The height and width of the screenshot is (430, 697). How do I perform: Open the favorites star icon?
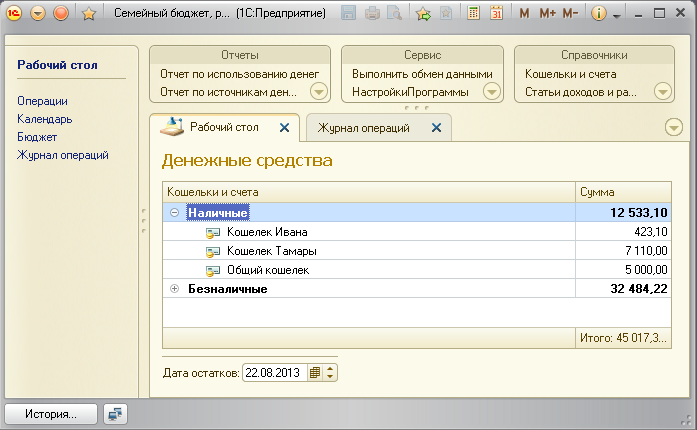point(89,14)
